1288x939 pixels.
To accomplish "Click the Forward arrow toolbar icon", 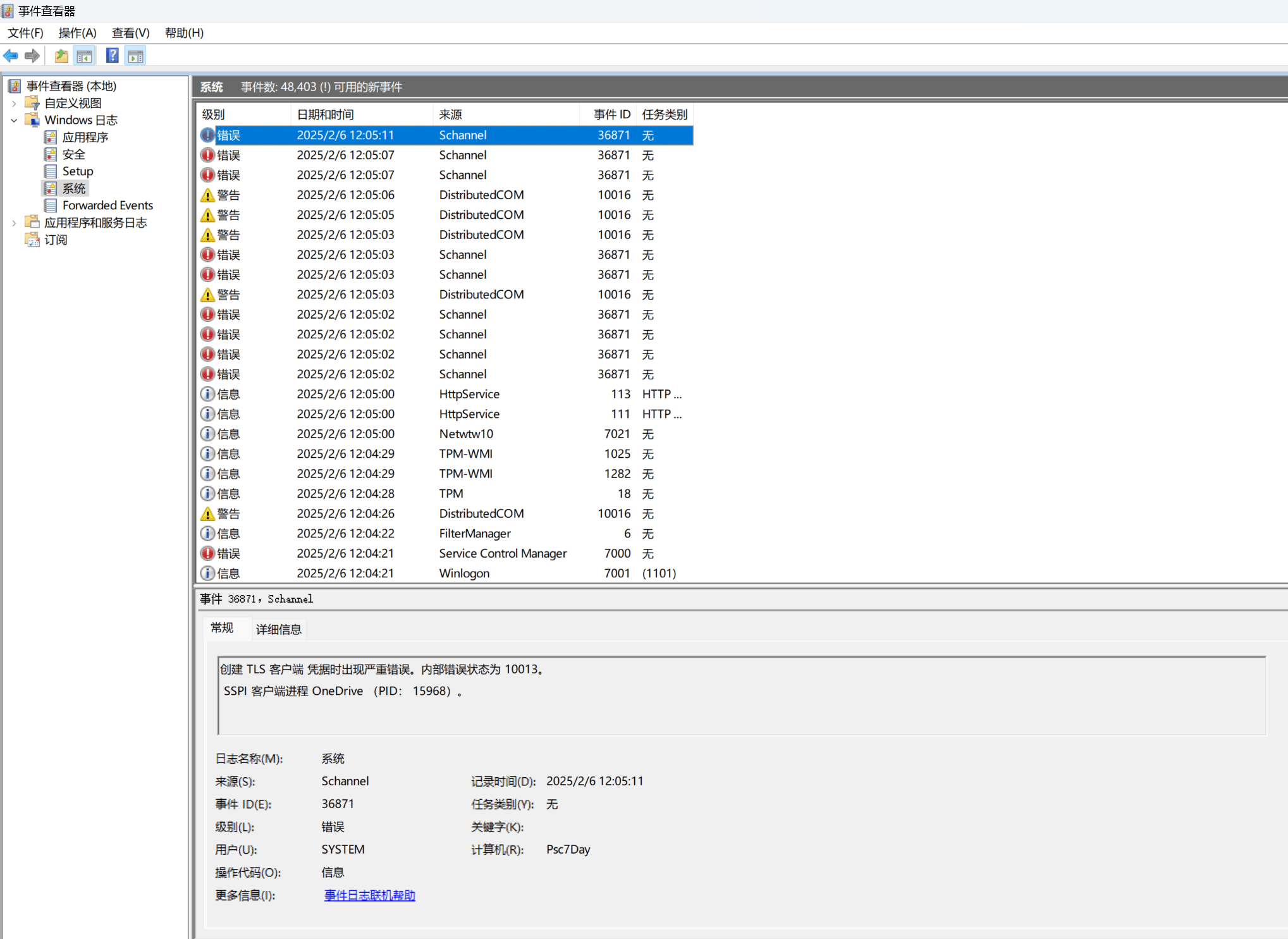I will click(x=32, y=56).
